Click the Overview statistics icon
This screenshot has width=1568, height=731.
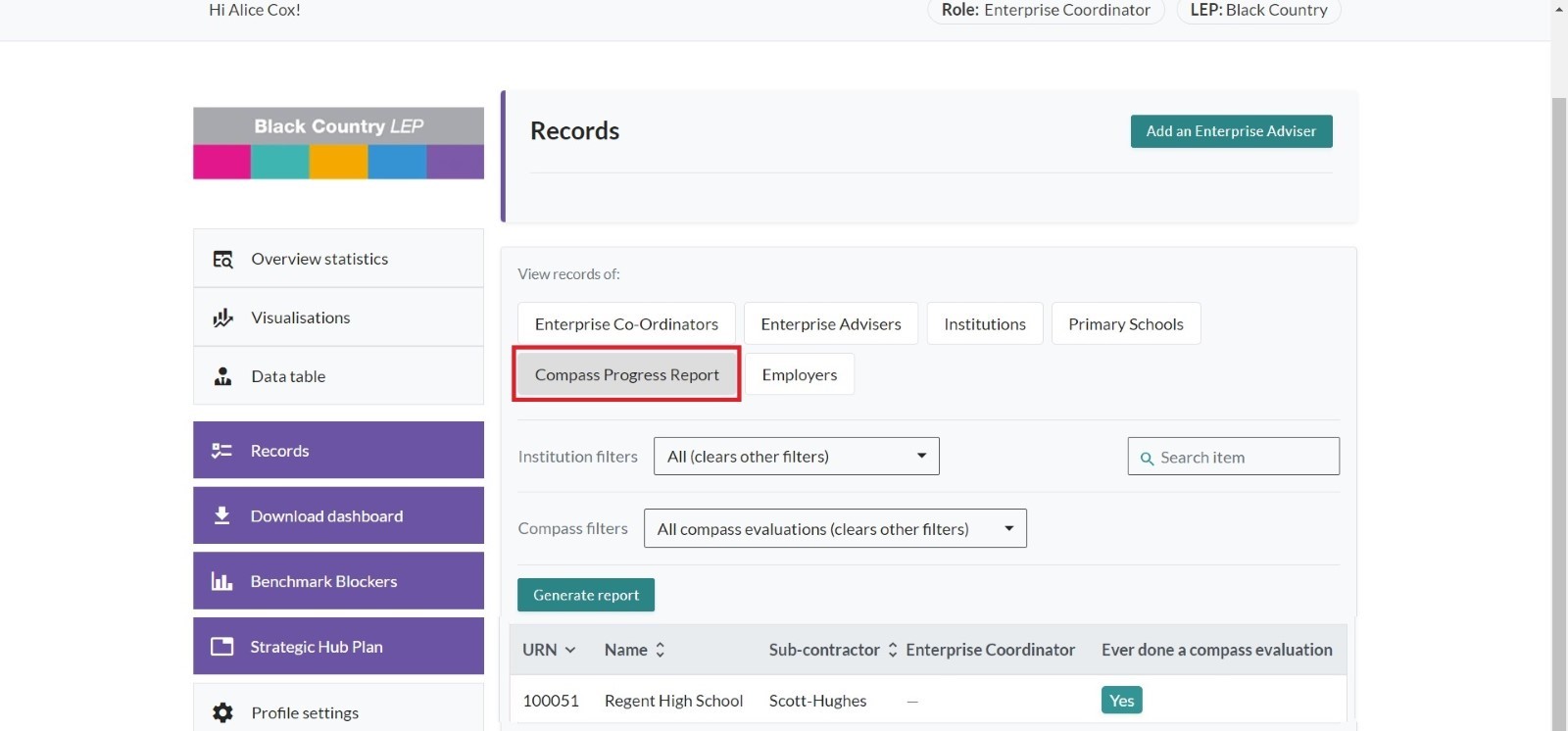tap(222, 259)
